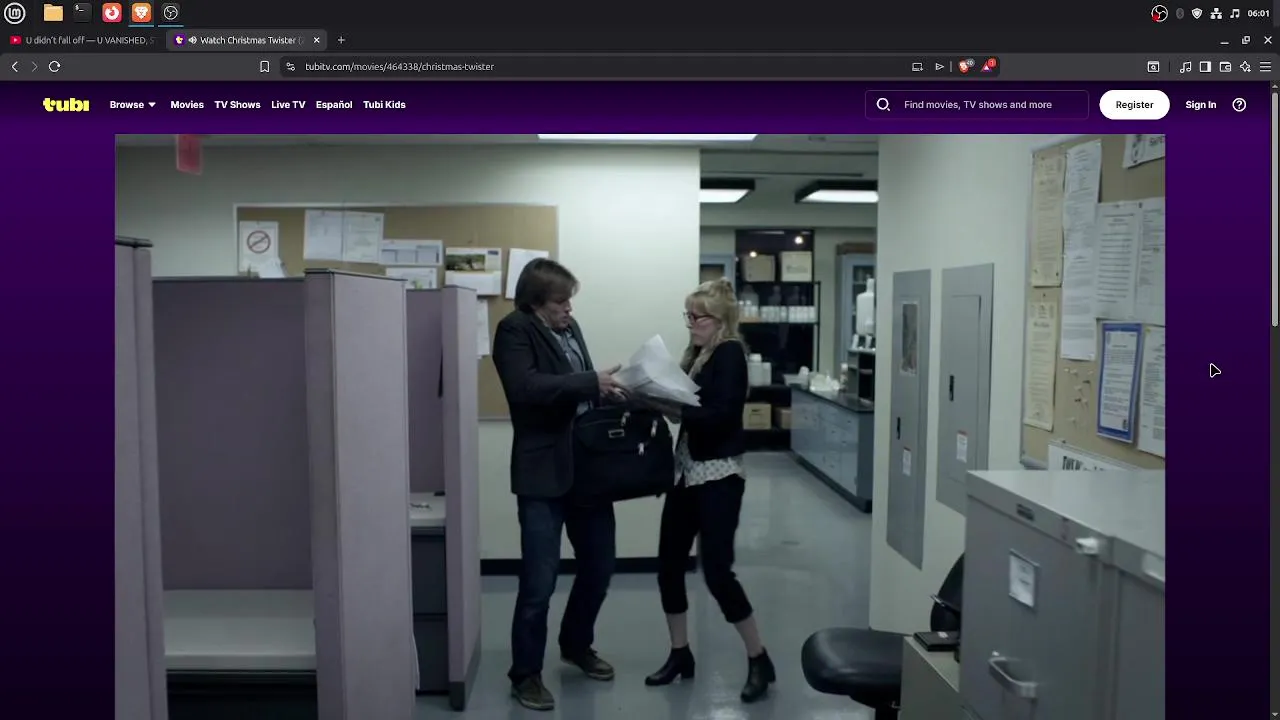Click the Sign In link
The height and width of the screenshot is (720, 1280).
click(x=1200, y=104)
